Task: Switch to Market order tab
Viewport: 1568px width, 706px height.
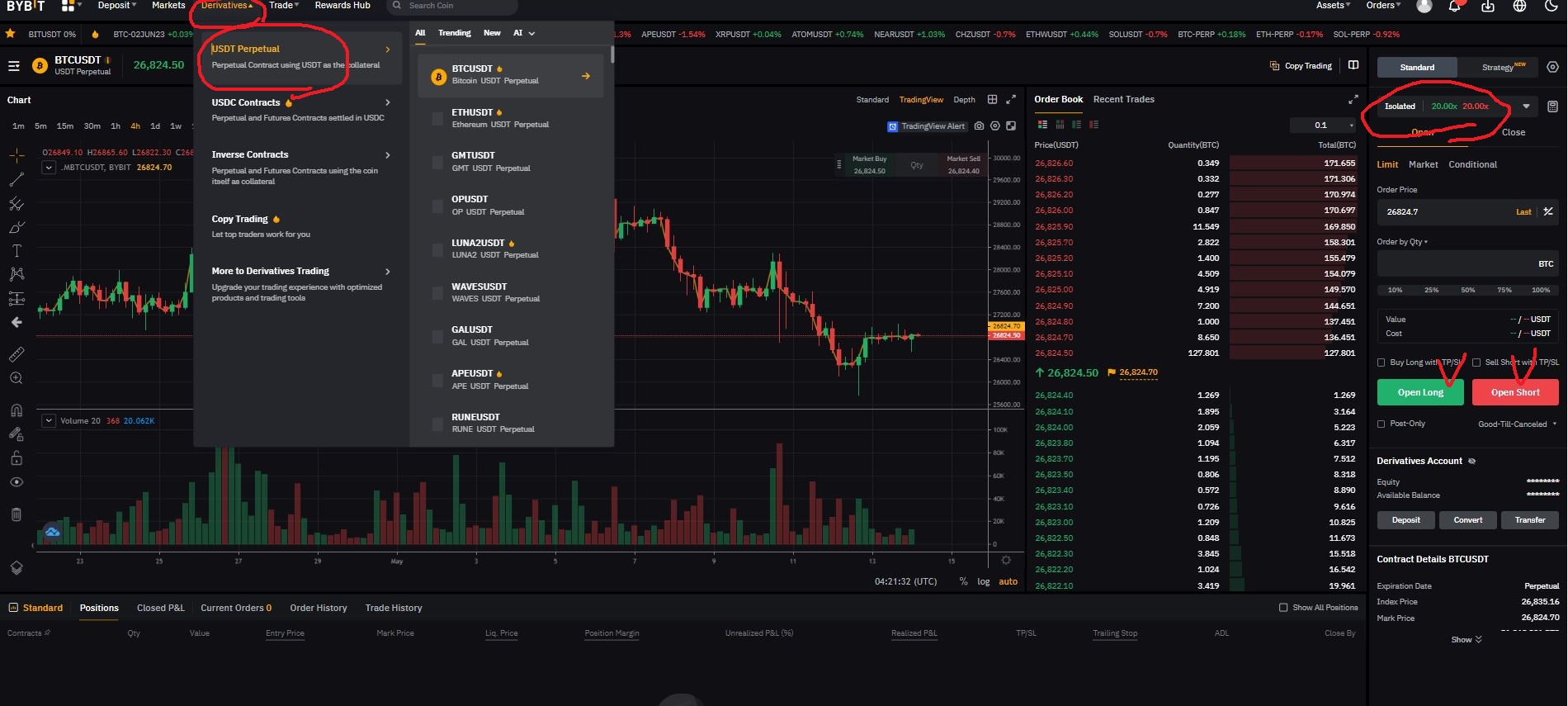Action: pos(1423,164)
